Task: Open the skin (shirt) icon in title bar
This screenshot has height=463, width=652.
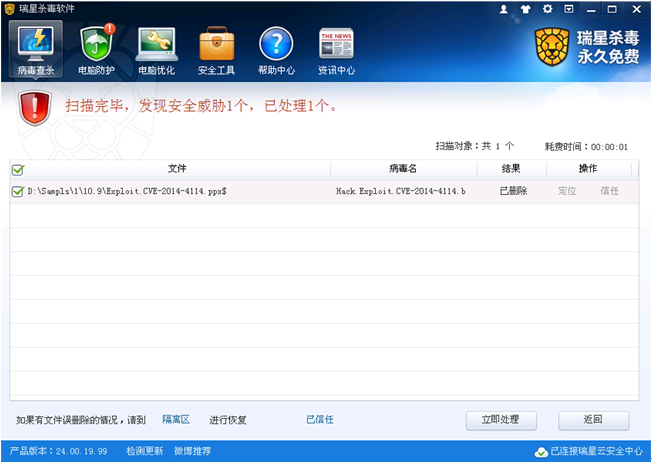Action: click(526, 9)
